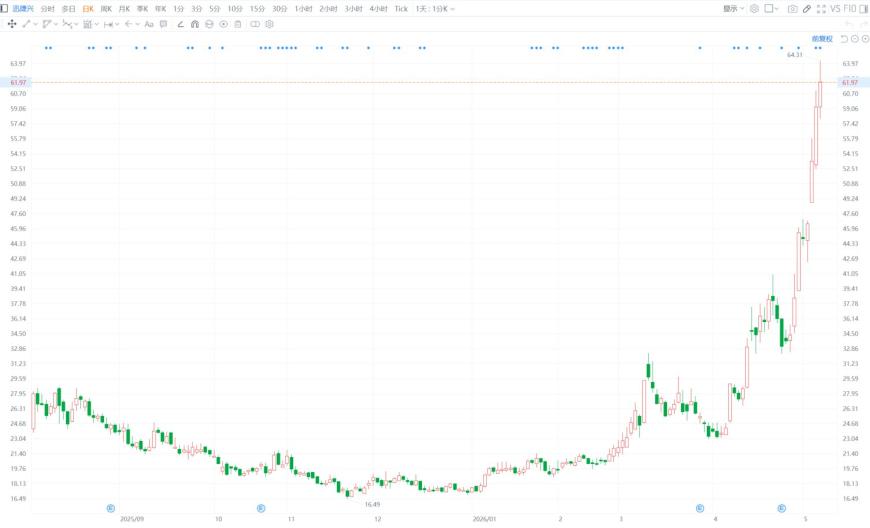Viewport: 870px width, 528px height.
Task: Open the F10 company info
Action: 849,9
